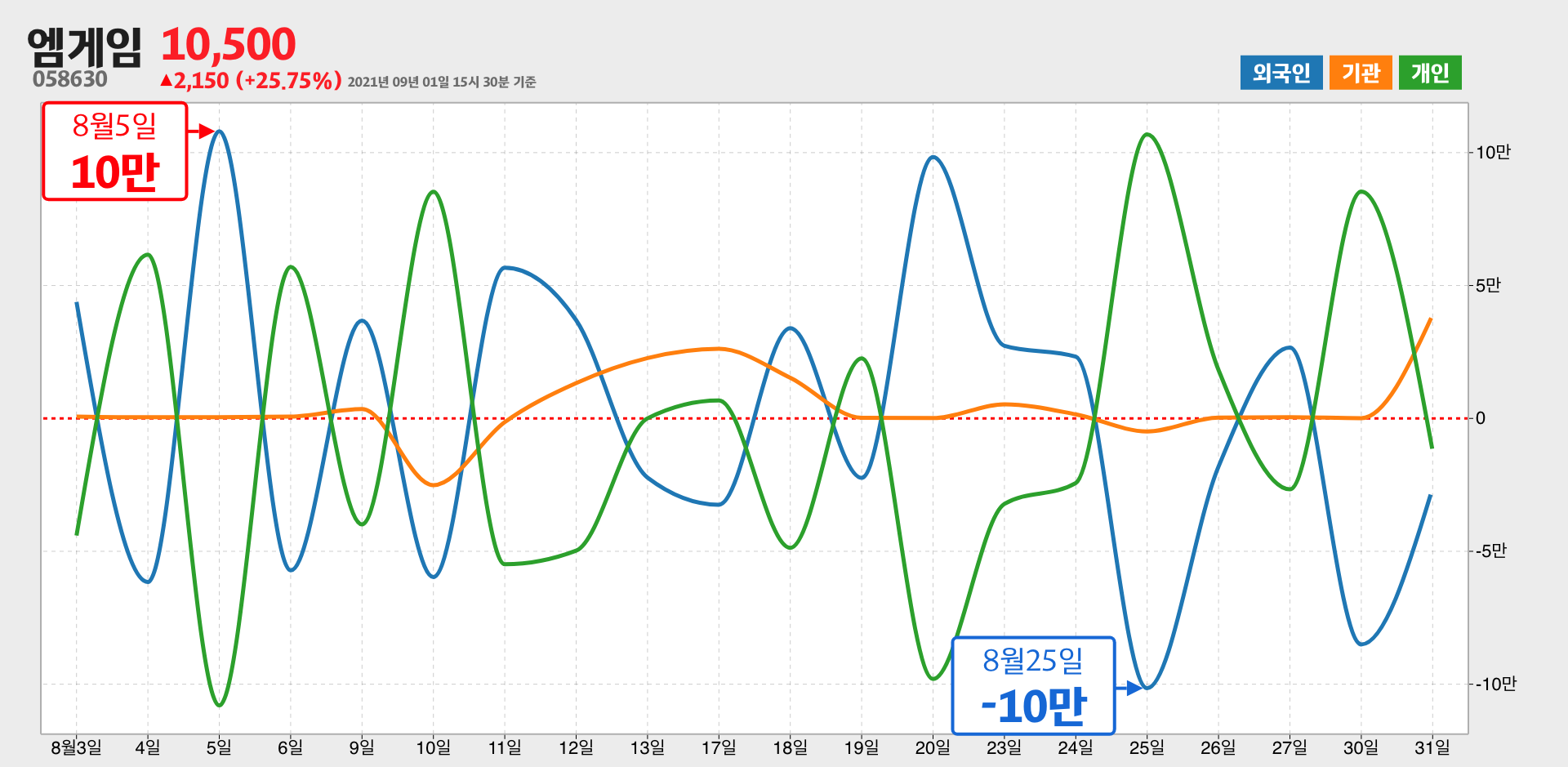
Task: Click the x-axis label 31일
Action: [x=1432, y=747]
